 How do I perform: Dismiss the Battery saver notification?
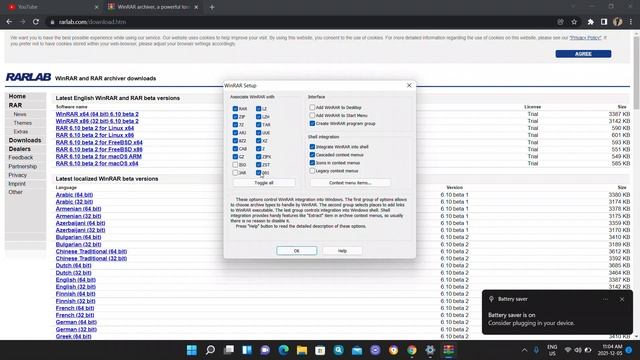pos(622,299)
